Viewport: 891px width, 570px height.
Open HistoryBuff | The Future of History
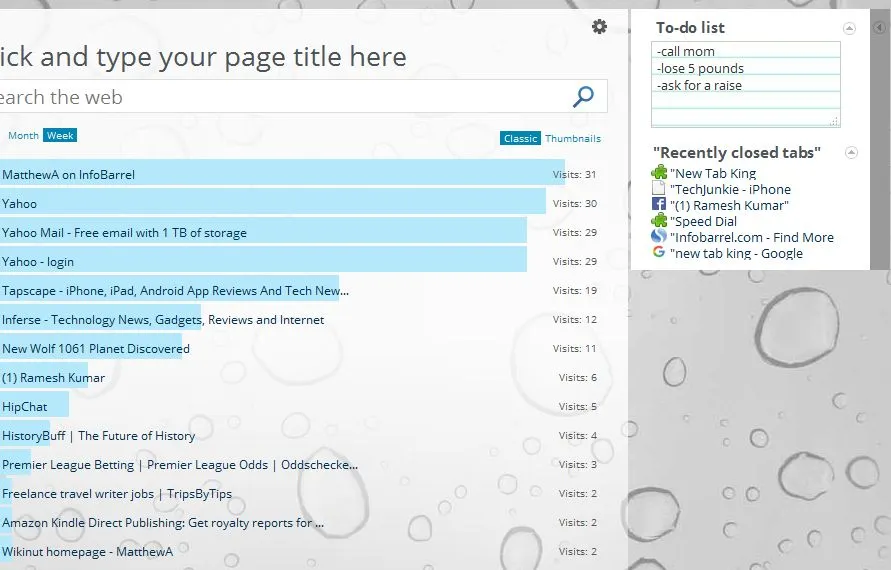pyautogui.click(x=99, y=435)
